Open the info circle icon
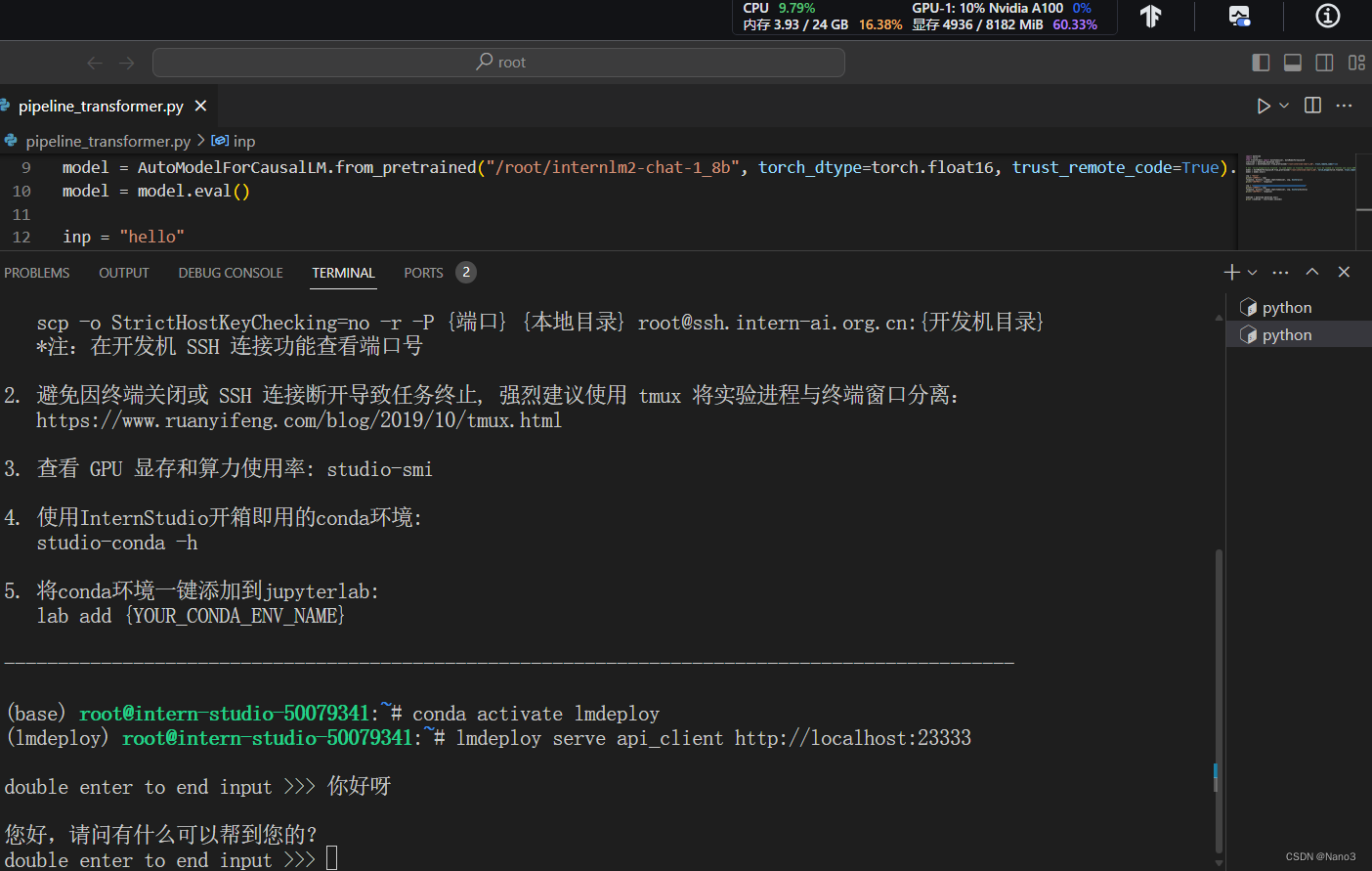Screen dimensions: 1372x871 click(1327, 16)
